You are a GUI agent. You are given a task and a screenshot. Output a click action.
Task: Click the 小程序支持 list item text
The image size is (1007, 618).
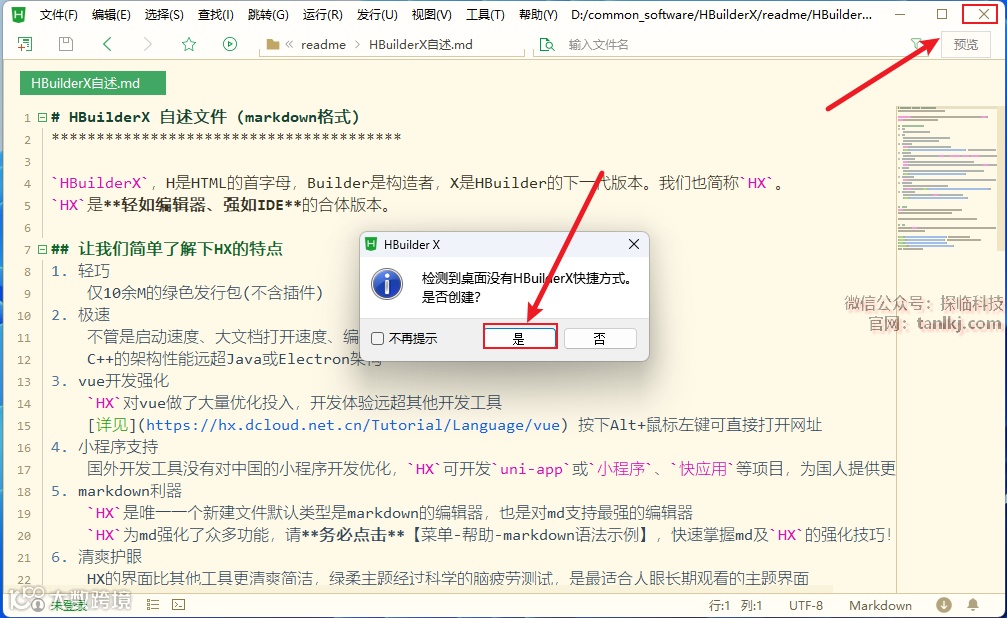[x=118, y=447]
